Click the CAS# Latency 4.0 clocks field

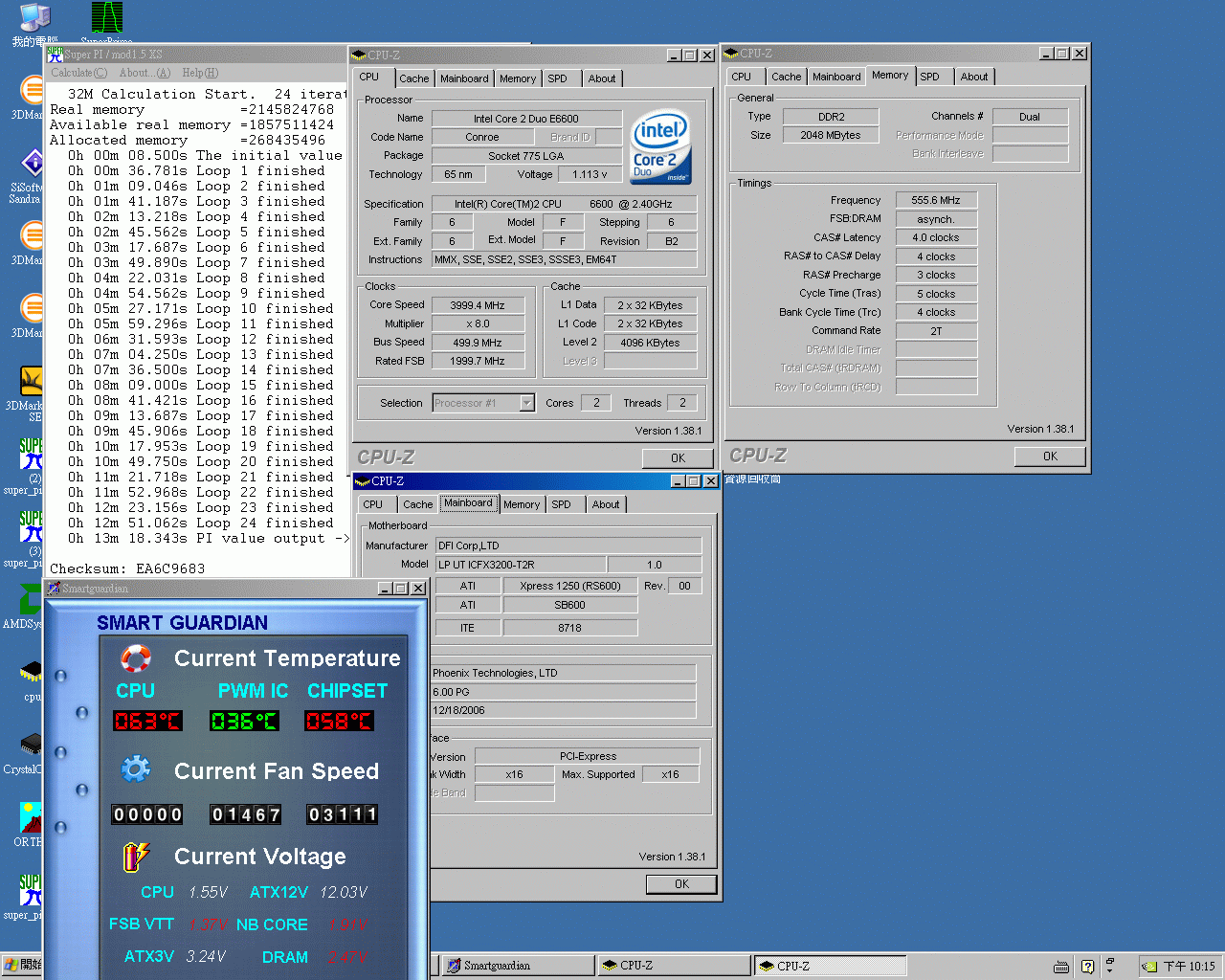(x=936, y=237)
